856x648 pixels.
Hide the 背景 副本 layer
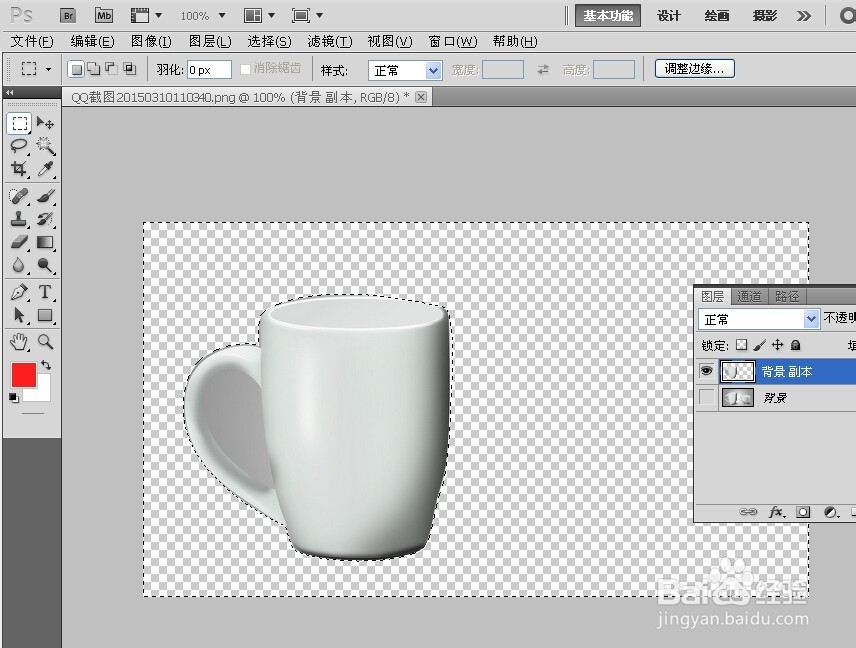pos(706,371)
